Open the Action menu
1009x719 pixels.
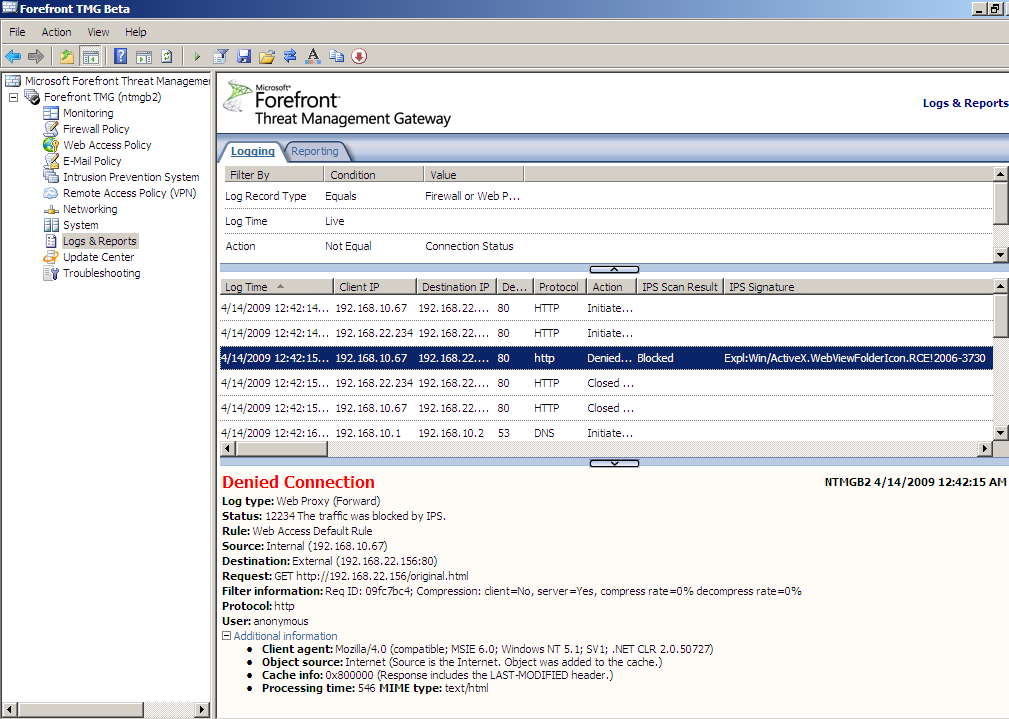click(x=57, y=32)
